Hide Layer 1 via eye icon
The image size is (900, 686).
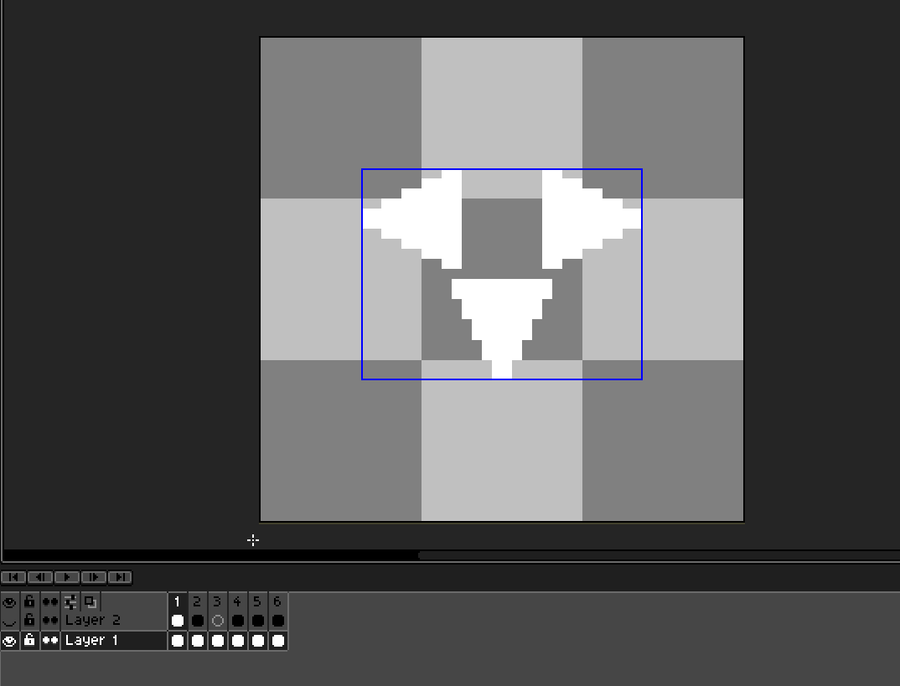pos(10,641)
